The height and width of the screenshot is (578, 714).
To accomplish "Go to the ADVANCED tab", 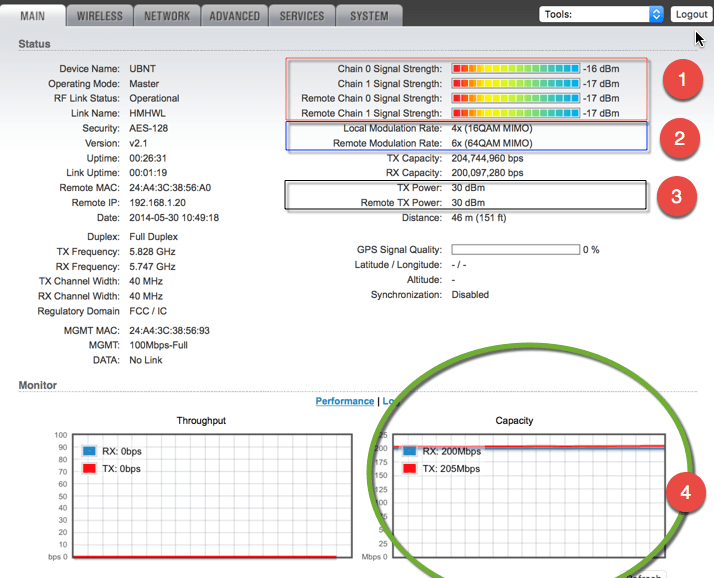I will (x=235, y=16).
